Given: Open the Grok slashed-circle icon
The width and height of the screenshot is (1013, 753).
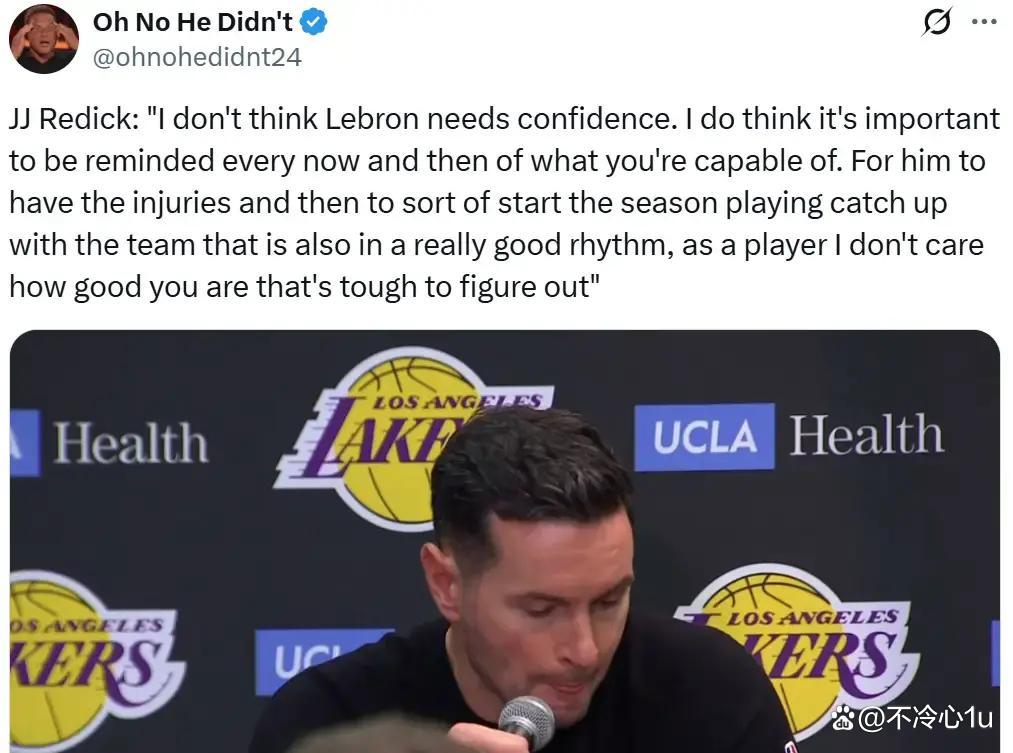Looking at the screenshot, I should pyautogui.click(x=937, y=23).
